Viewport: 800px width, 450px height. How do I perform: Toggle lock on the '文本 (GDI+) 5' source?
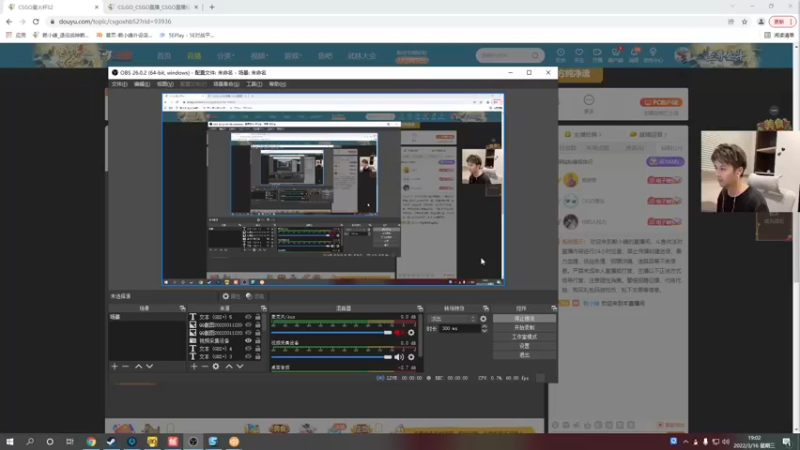(258, 317)
